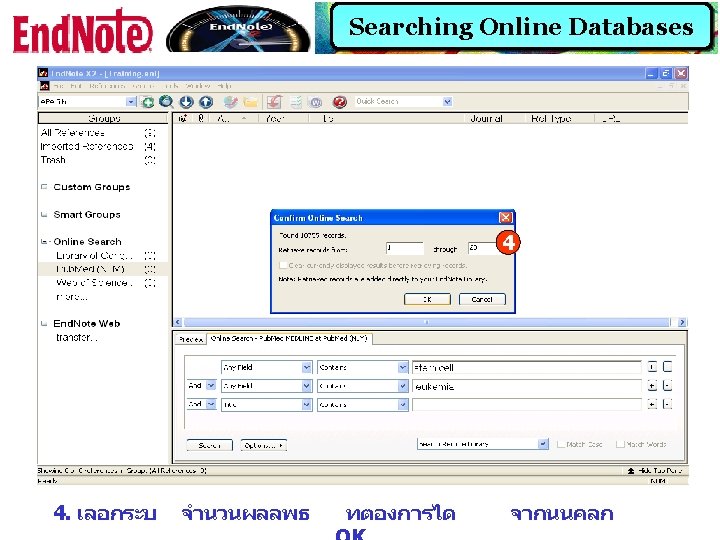The image size is (720, 540).
Task: Collapse the EndNote Web section
Action: (44, 324)
